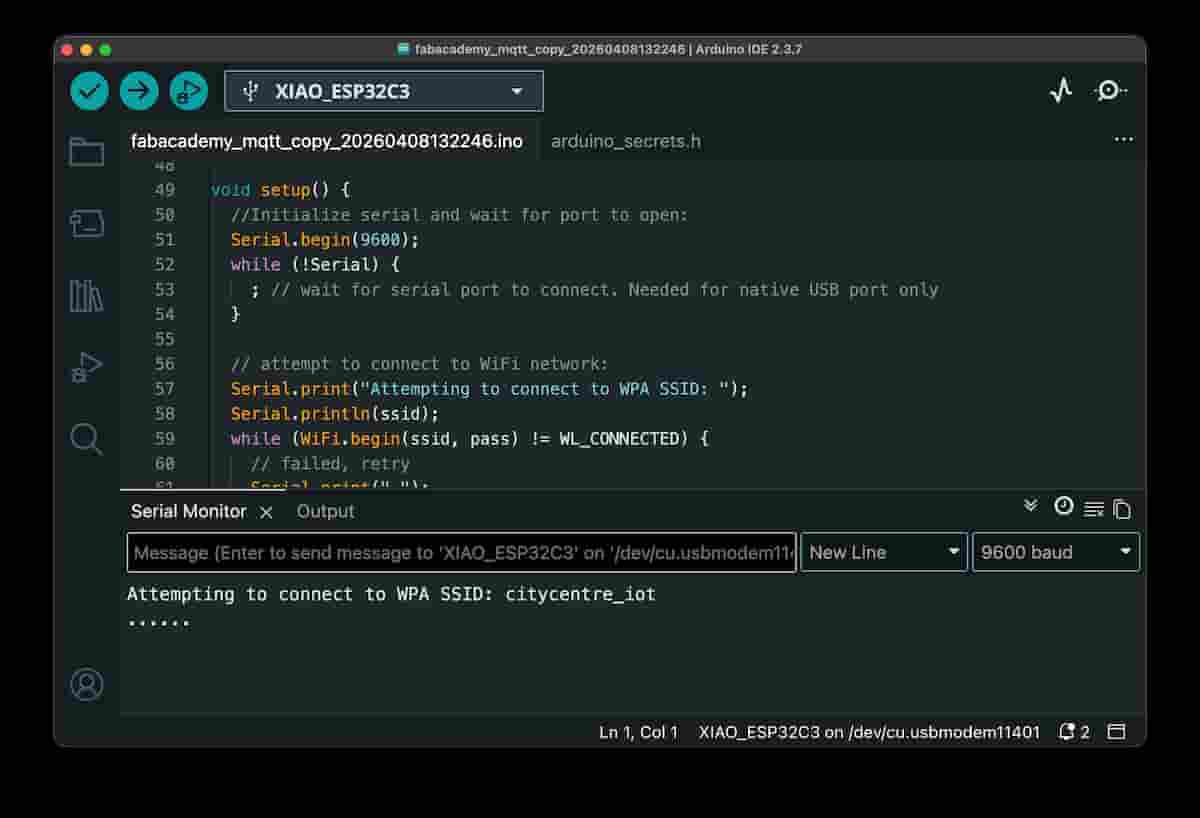Open the Library Manager sidebar icon
This screenshot has width=1200, height=818.
pyautogui.click(x=87, y=296)
